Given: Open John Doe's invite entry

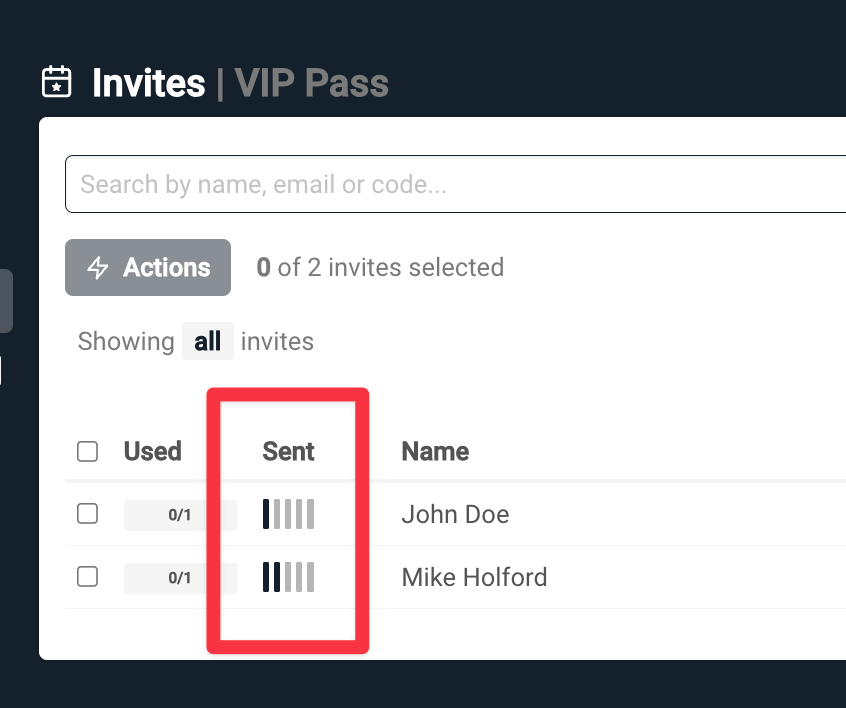Looking at the screenshot, I should click(x=455, y=515).
